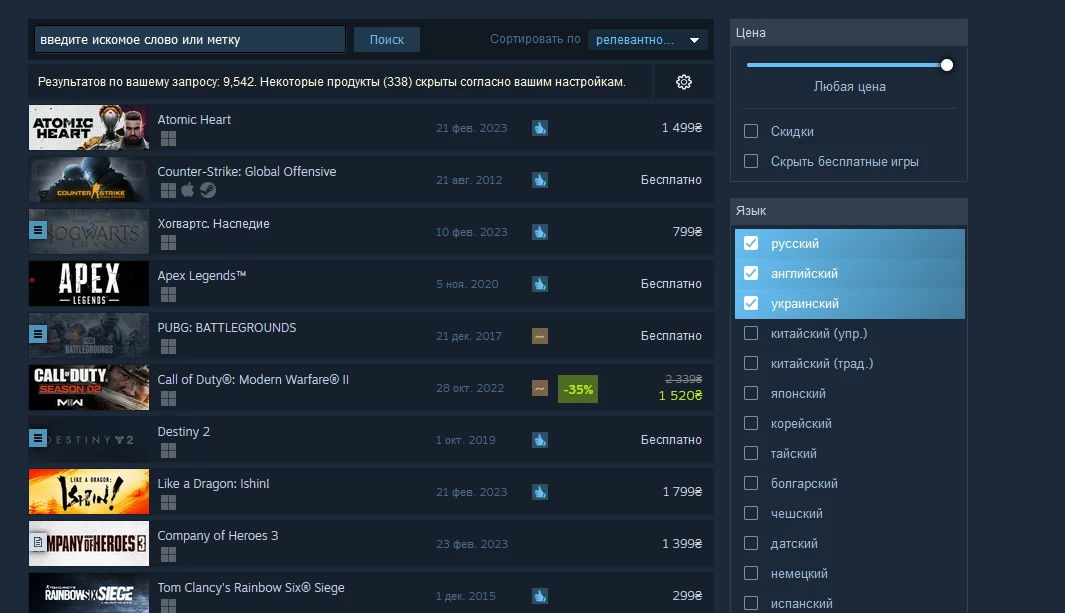The image size is (1065, 613).
Task: Uncheck the украинский language filter
Action: point(751,303)
